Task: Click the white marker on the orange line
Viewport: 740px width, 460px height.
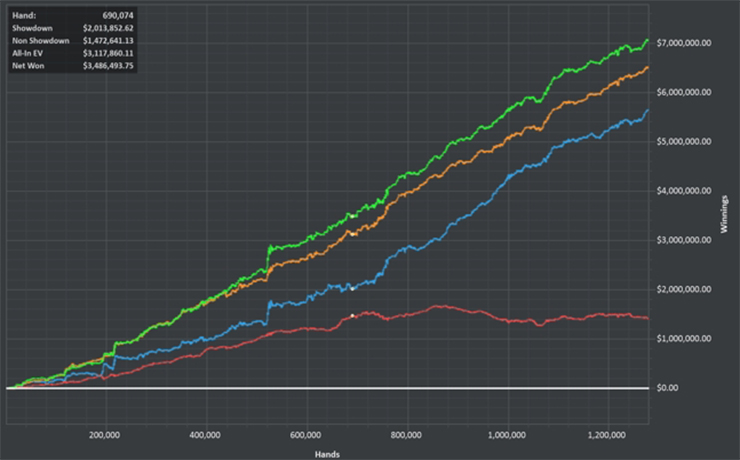Action: pos(353,234)
